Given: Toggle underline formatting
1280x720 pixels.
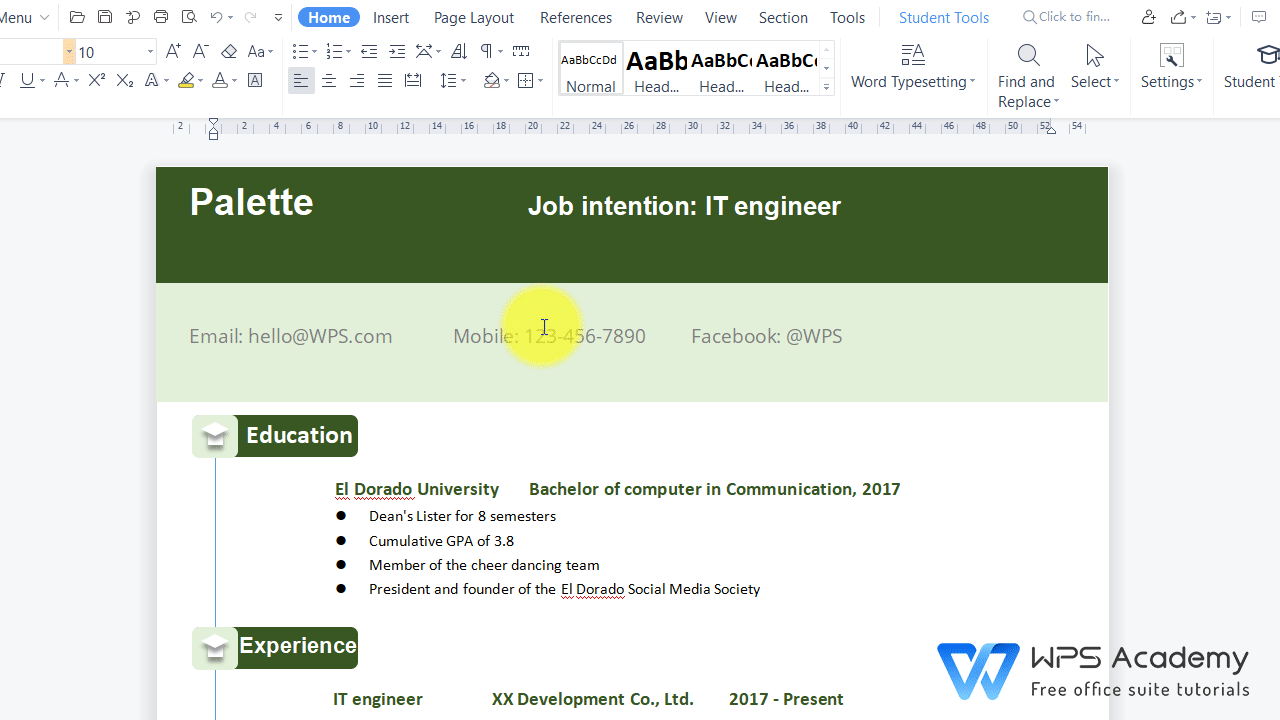Looking at the screenshot, I should click(27, 81).
